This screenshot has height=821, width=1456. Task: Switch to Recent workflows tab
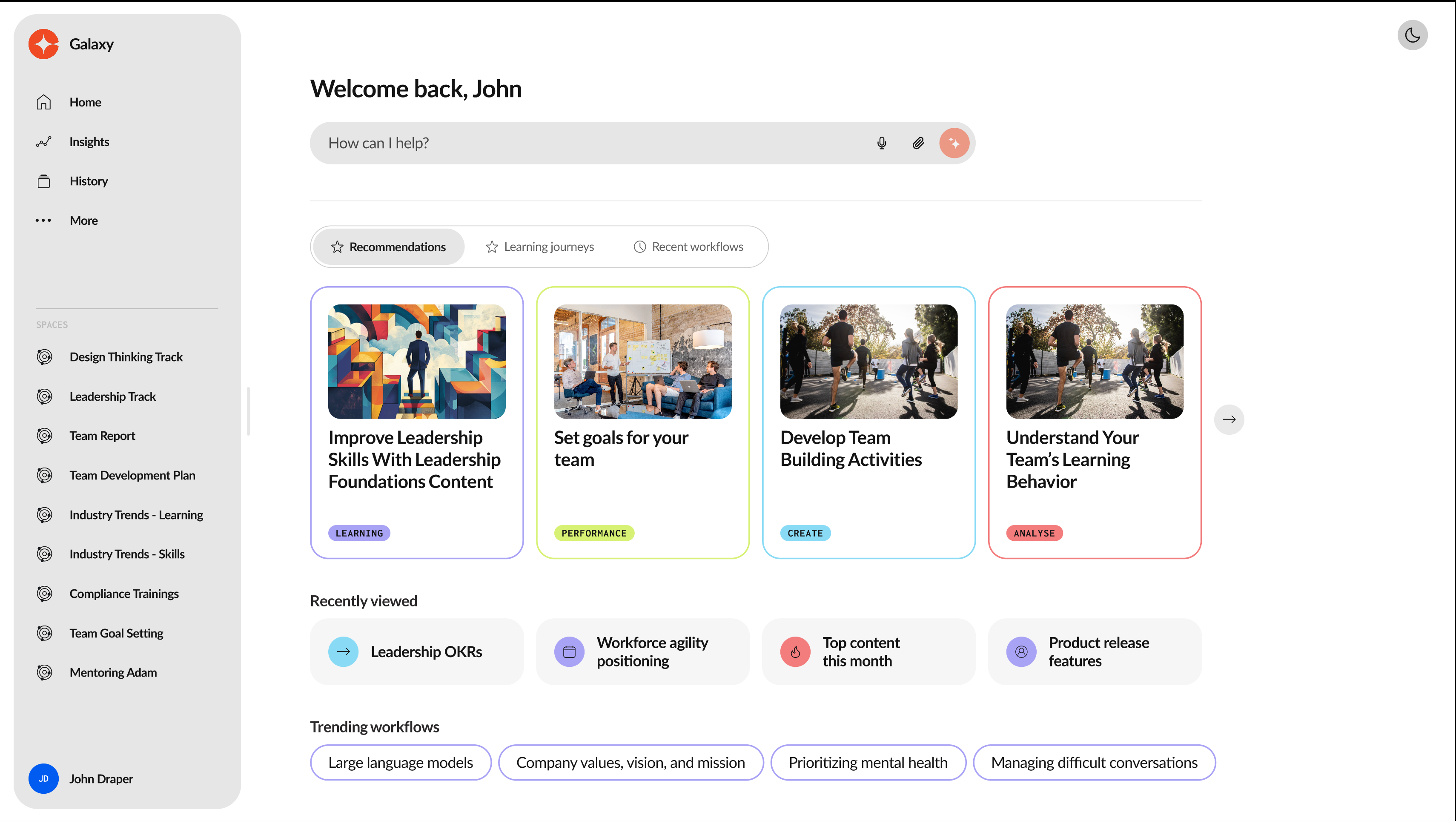click(x=688, y=247)
